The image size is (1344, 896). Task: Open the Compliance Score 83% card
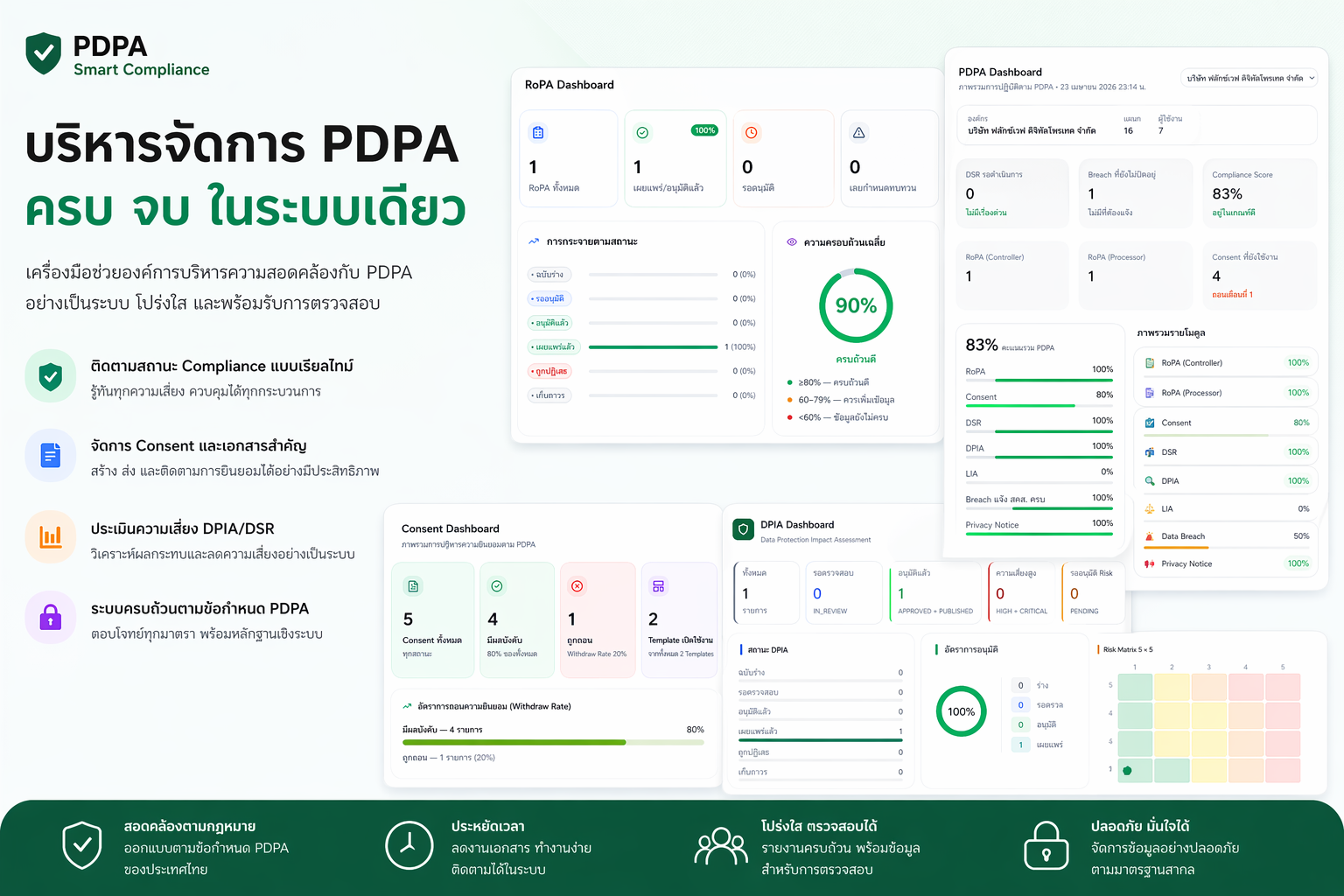tap(1260, 193)
